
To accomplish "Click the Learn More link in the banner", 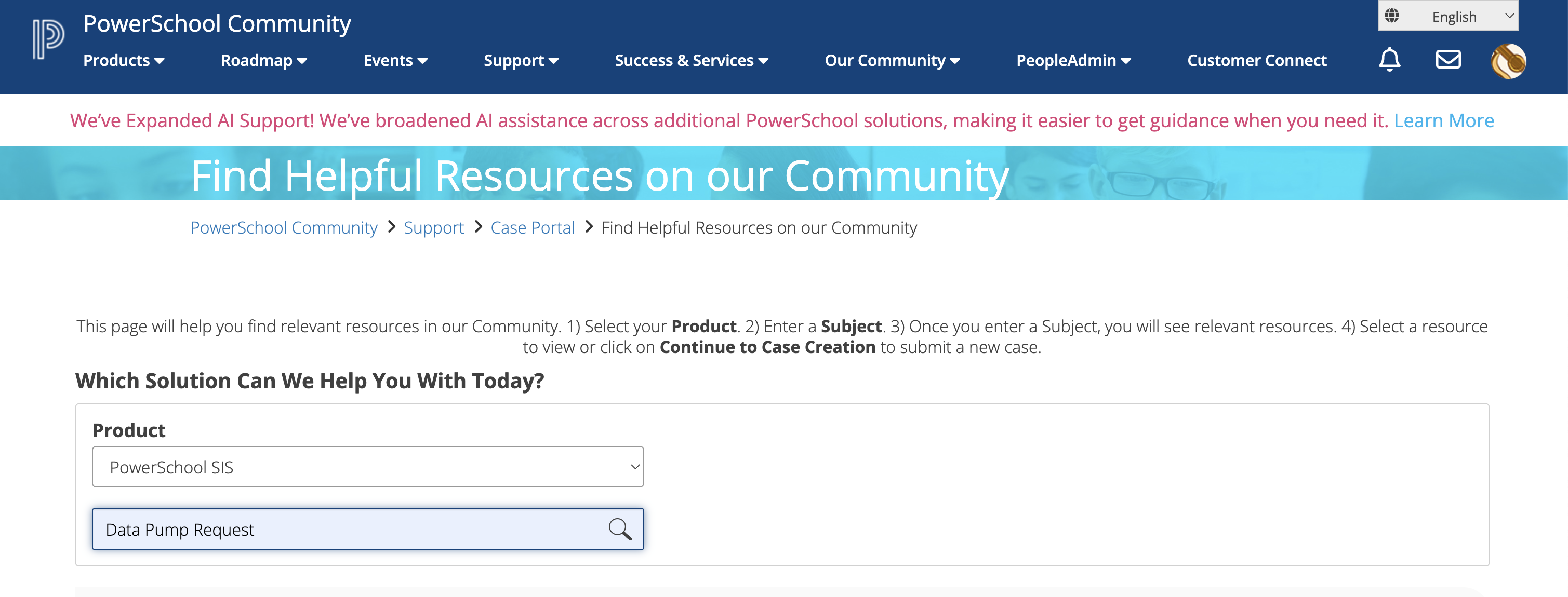I will pos(1444,120).
